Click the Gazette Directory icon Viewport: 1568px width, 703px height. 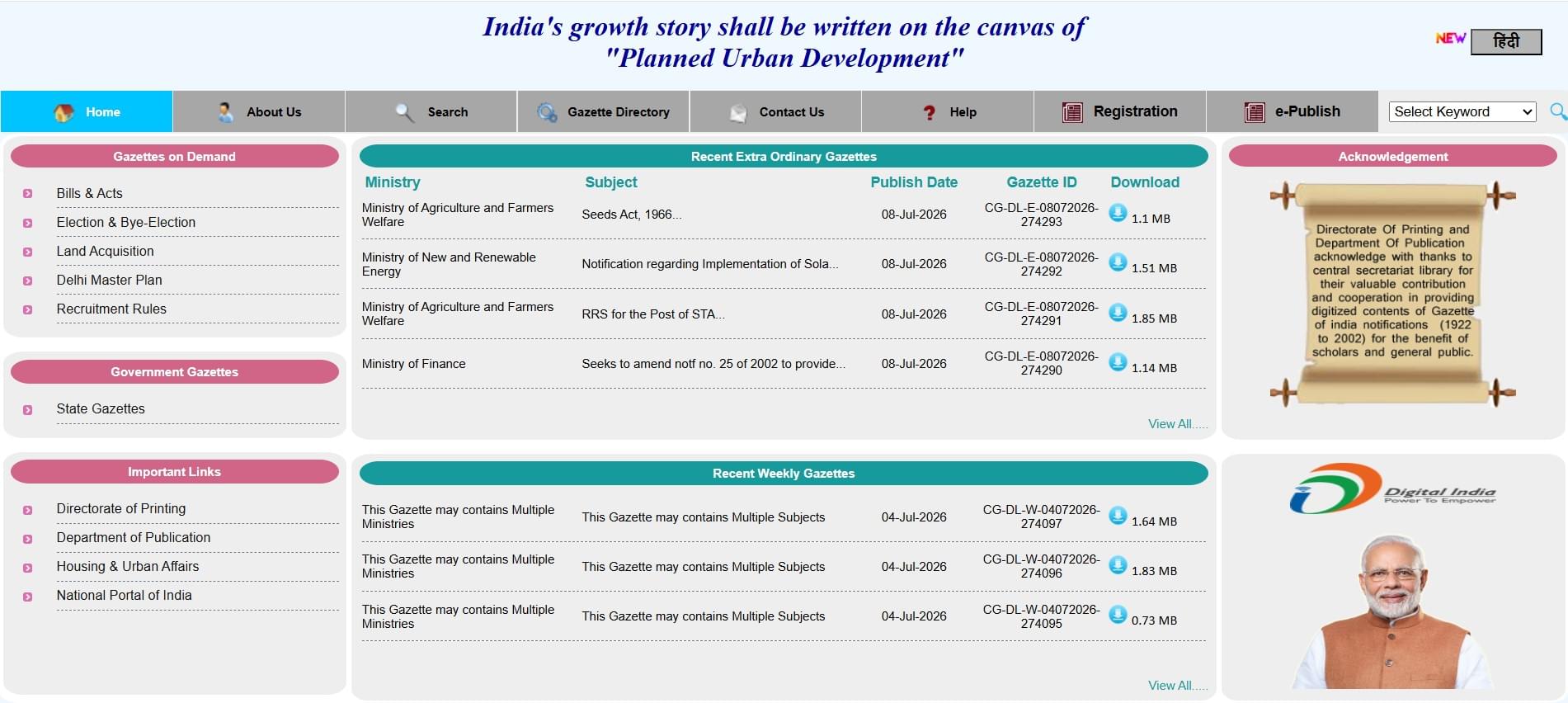(x=547, y=112)
